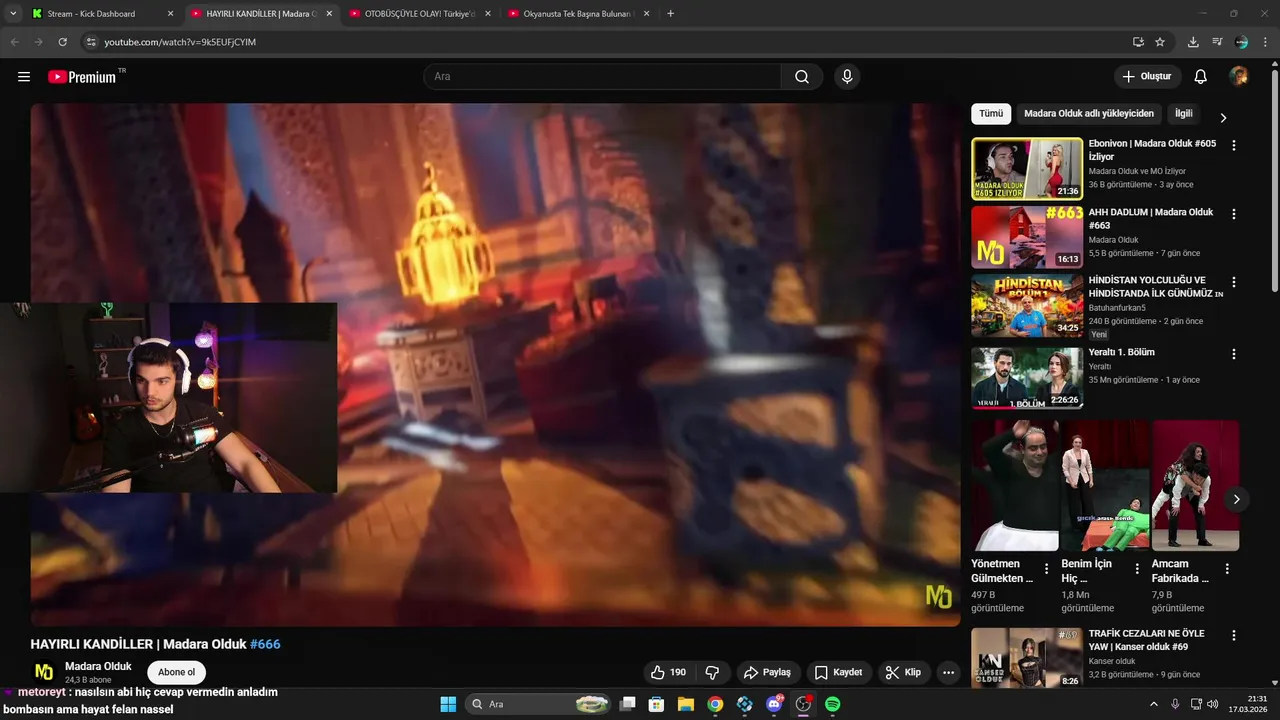Open the Madara Olduk channel avatar

point(44,672)
